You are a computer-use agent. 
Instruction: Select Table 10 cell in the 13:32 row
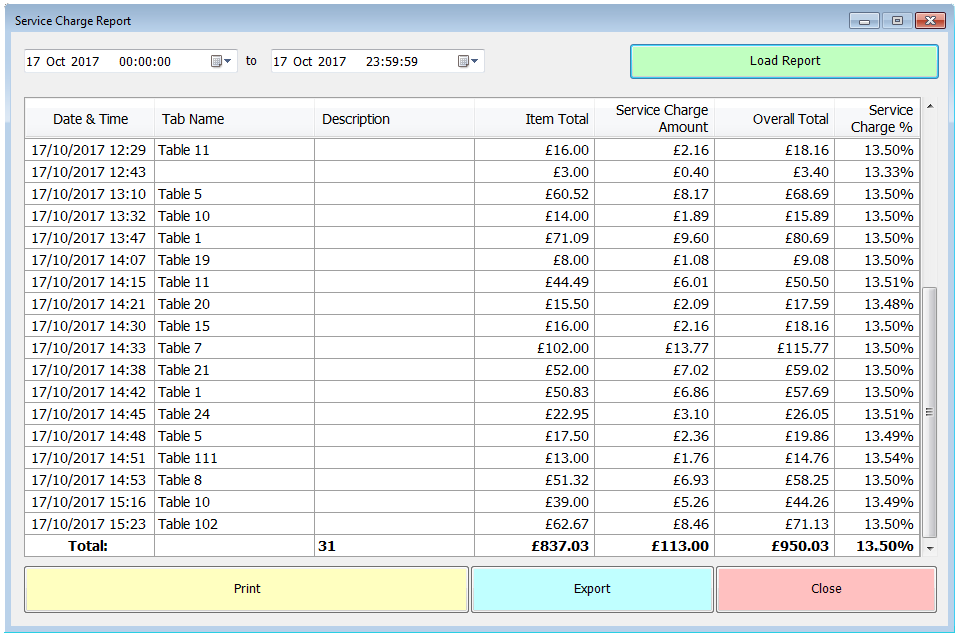(x=234, y=216)
